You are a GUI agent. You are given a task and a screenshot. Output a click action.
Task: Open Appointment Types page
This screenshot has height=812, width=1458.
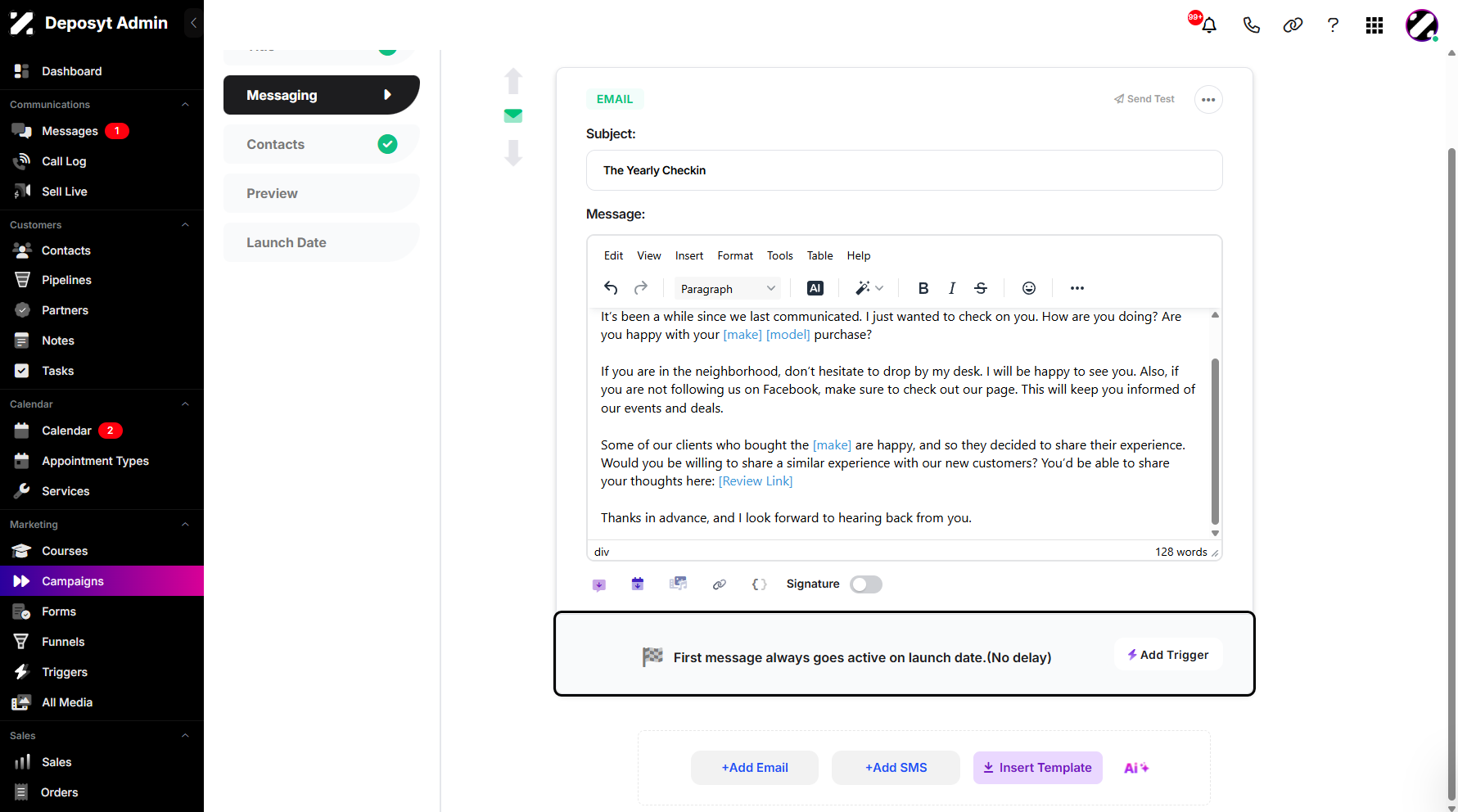95,461
